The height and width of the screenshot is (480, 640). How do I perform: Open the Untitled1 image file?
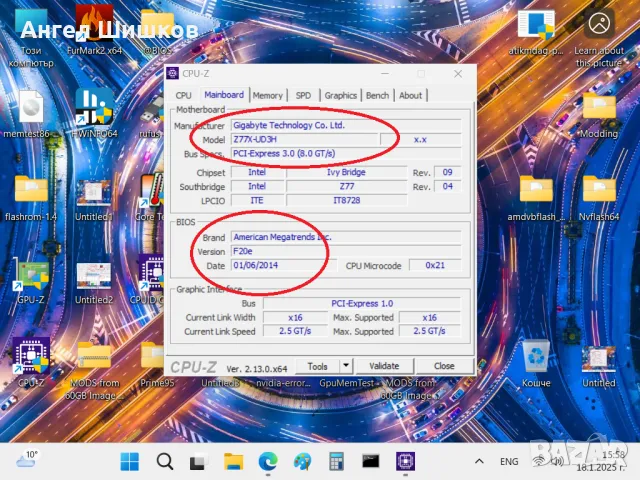(x=94, y=200)
